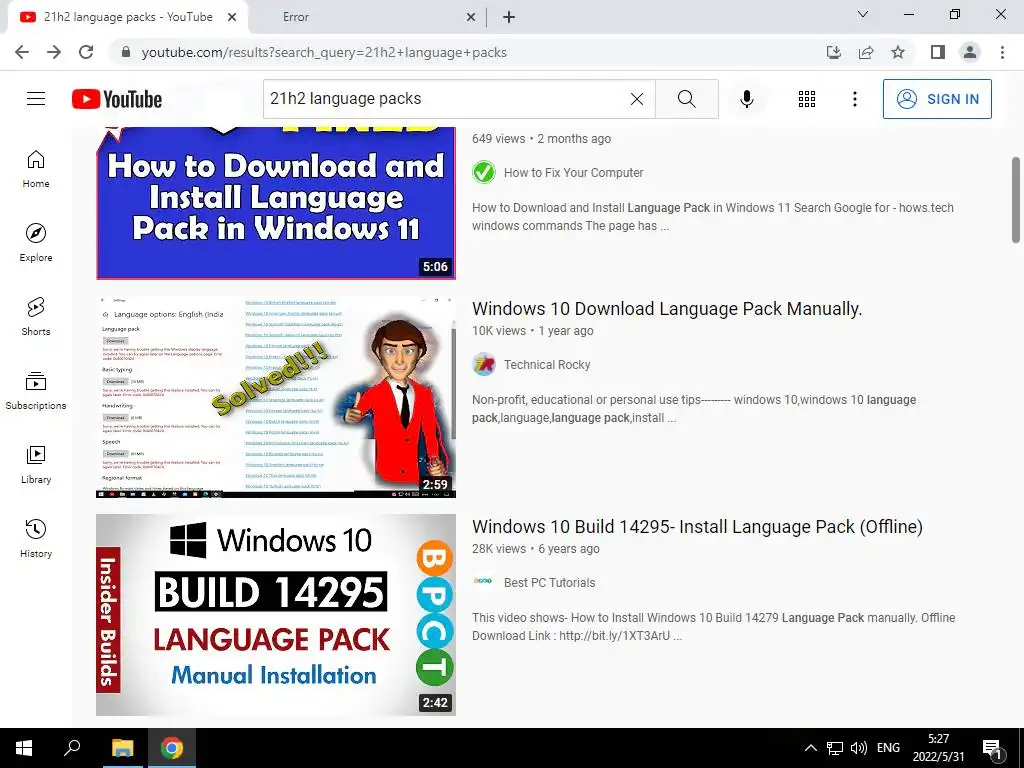Go back in Chrome
Viewport: 1024px width, 768px height.
[22, 52]
